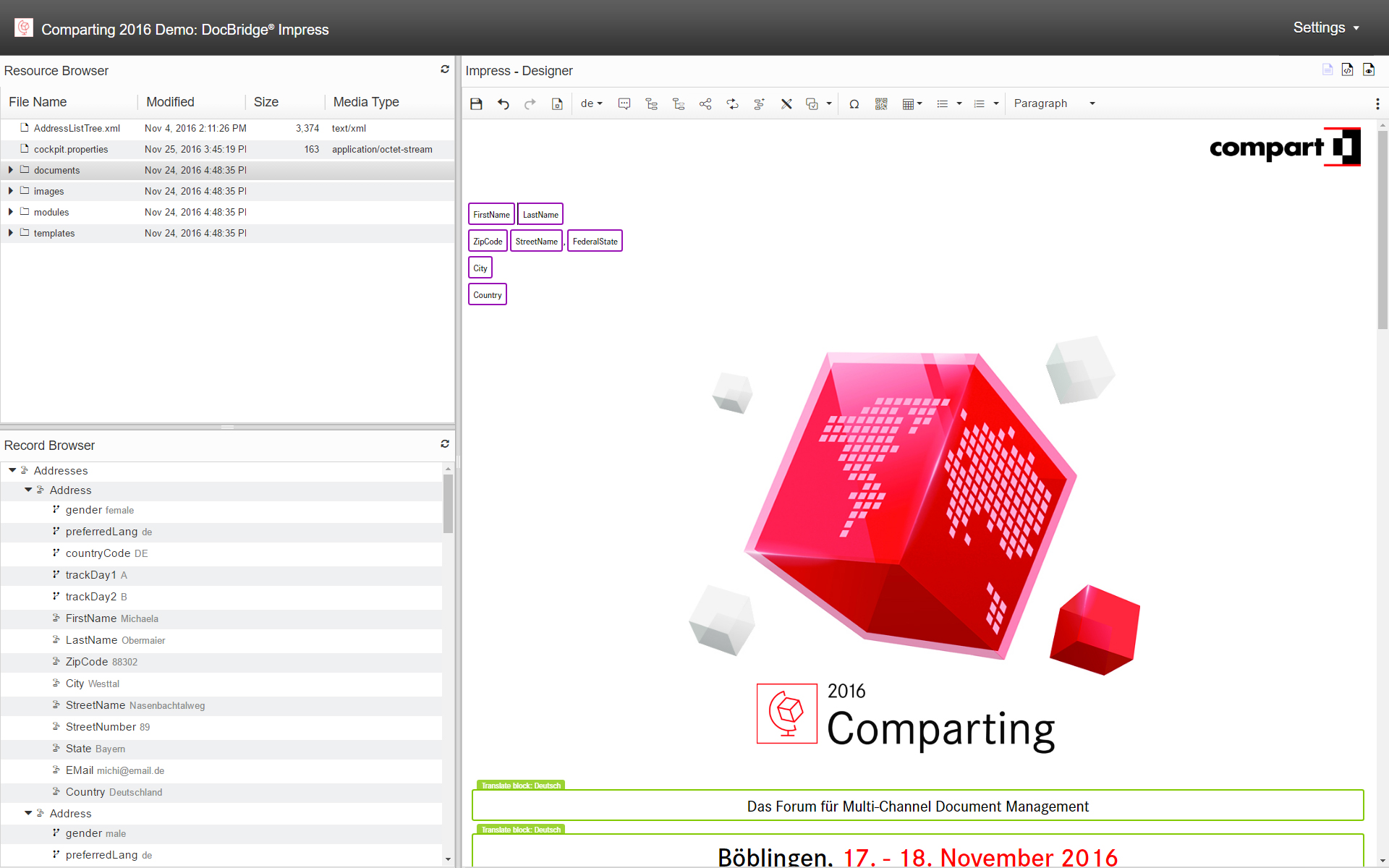Open the three-dot overflow menu in Designer

(1378, 103)
